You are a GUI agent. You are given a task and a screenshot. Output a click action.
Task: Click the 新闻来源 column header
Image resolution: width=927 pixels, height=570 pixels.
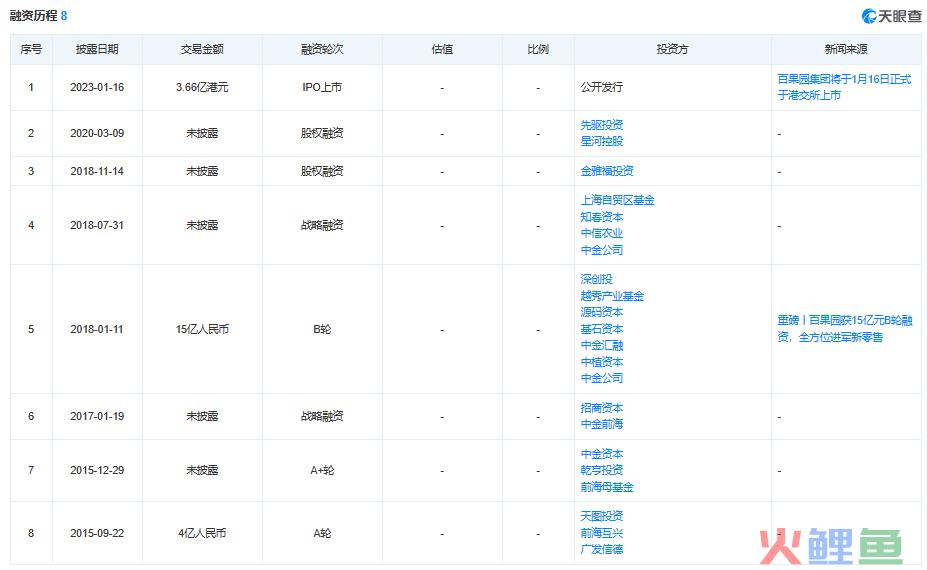pos(846,49)
